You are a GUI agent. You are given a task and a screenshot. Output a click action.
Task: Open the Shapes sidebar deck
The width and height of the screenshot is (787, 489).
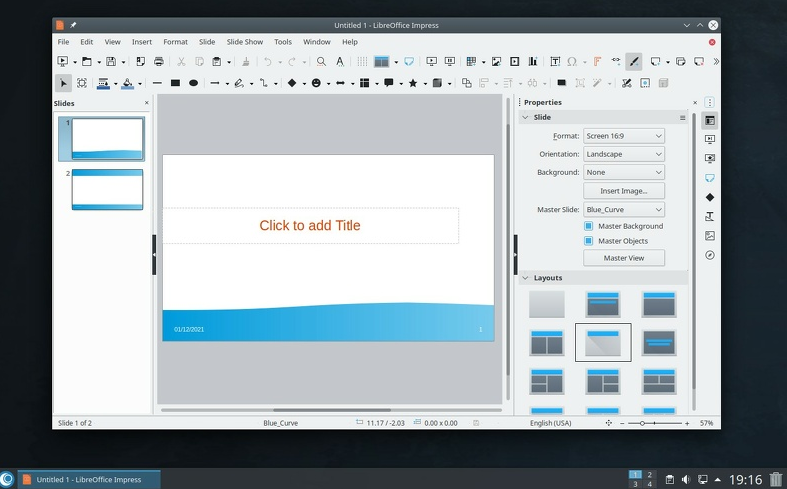click(x=710, y=197)
